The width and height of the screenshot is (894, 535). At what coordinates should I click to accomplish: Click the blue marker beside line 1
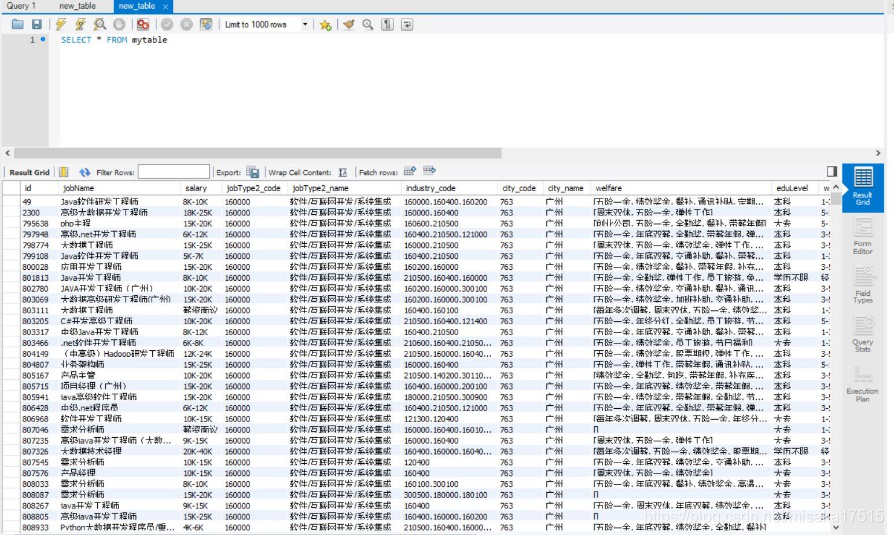click(43, 39)
